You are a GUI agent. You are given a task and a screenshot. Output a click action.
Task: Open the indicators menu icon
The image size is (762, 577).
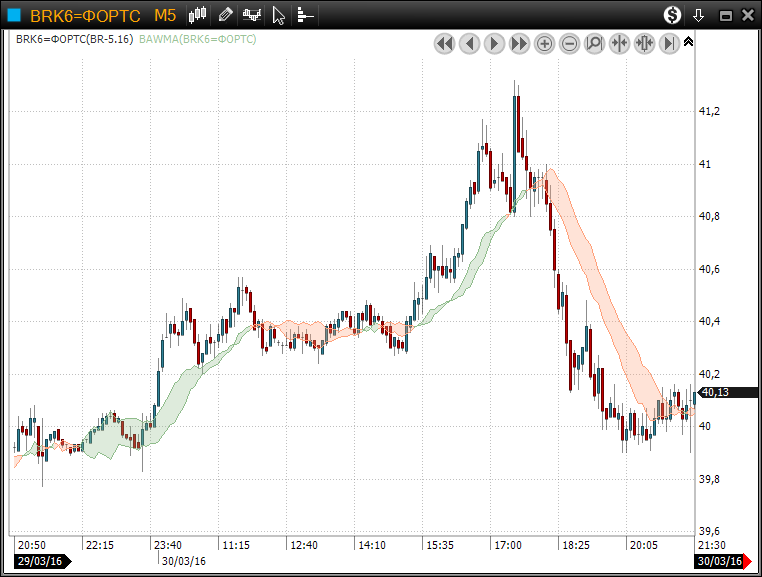252,15
